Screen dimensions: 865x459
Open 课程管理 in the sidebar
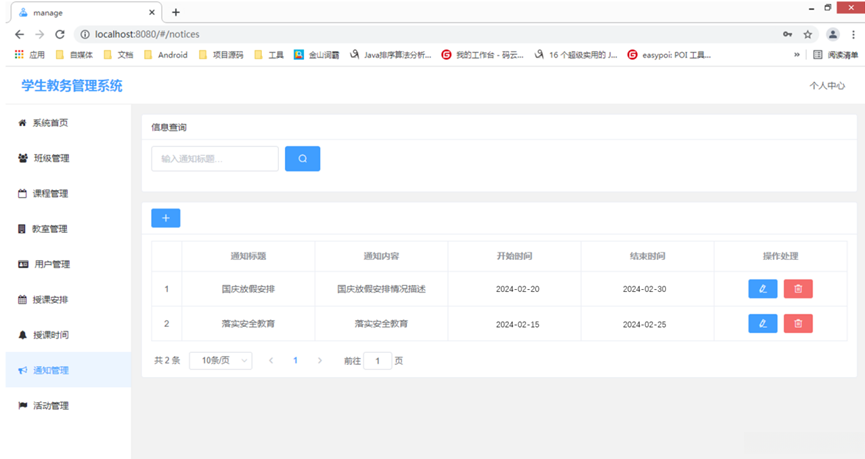[x=68, y=193]
